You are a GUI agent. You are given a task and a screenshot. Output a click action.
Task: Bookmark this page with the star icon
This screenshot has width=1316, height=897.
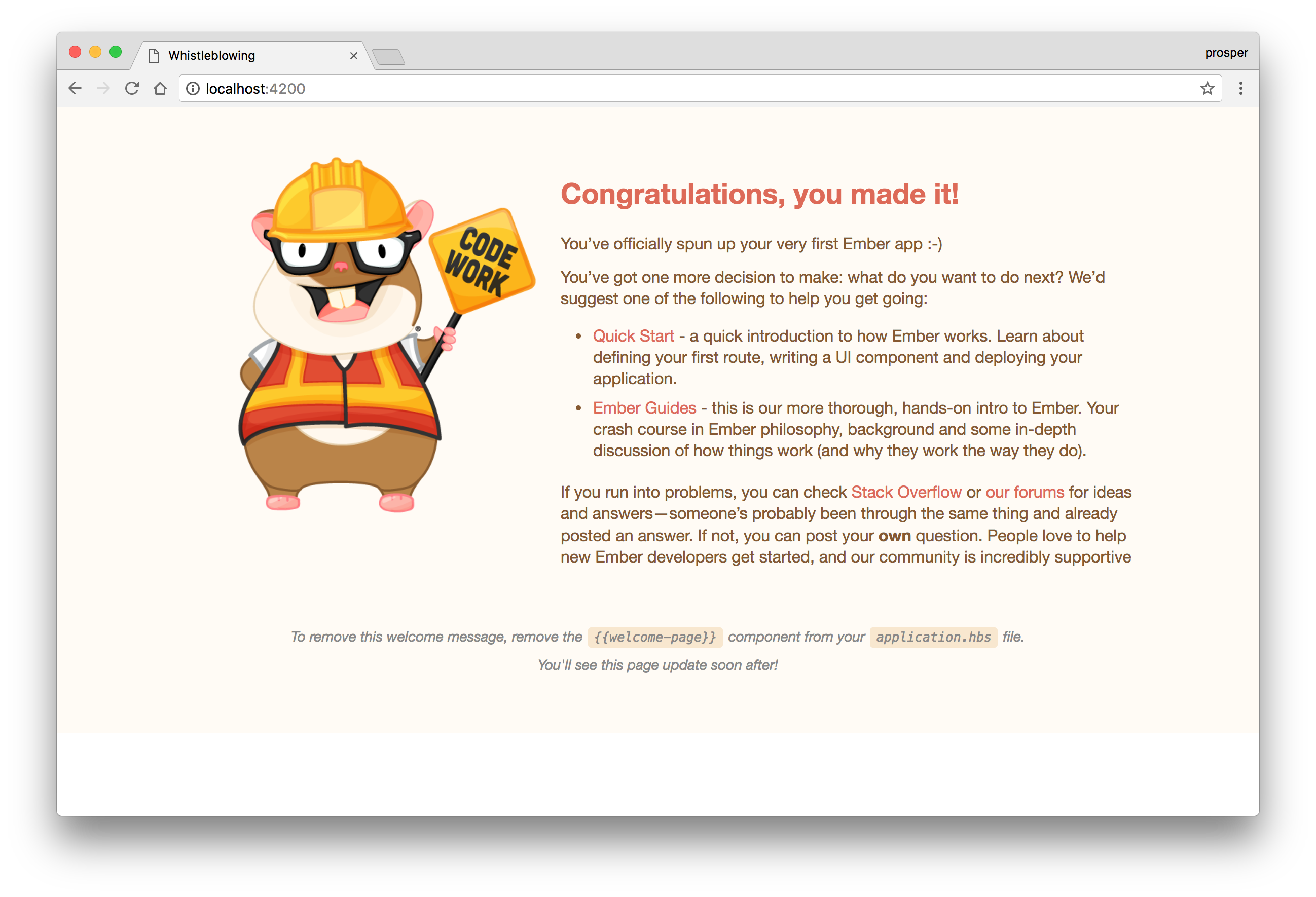point(1208,88)
